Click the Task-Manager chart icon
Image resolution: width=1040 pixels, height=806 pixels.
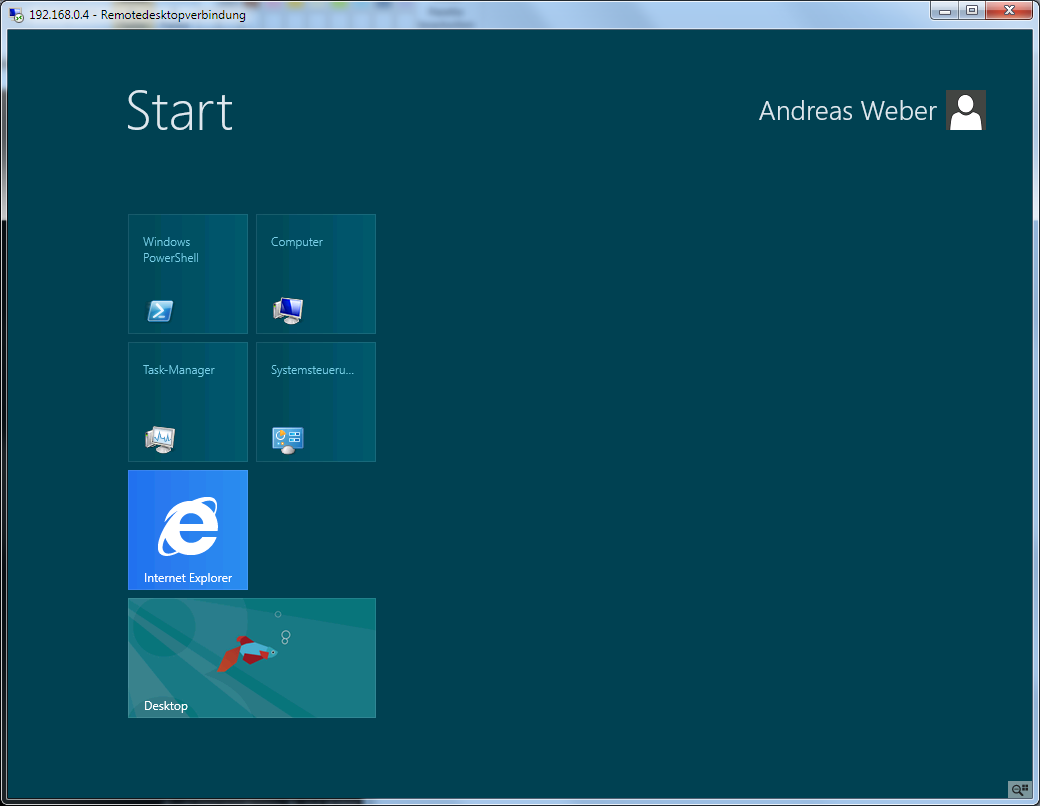click(x=160, y=439)
